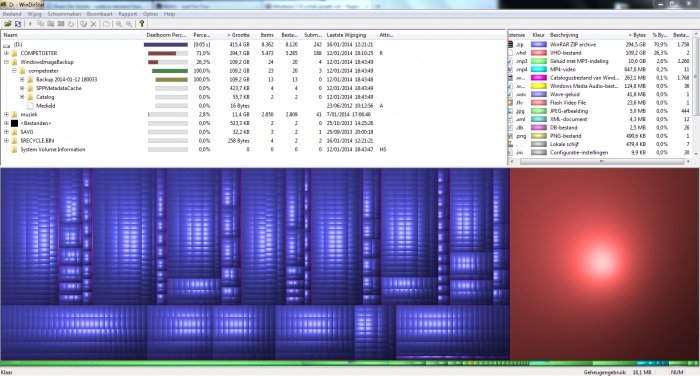The height and width of the screenshot is (376, 700).
Task: Expand the COMPETOETER folder node
Action: coord(6,53)
